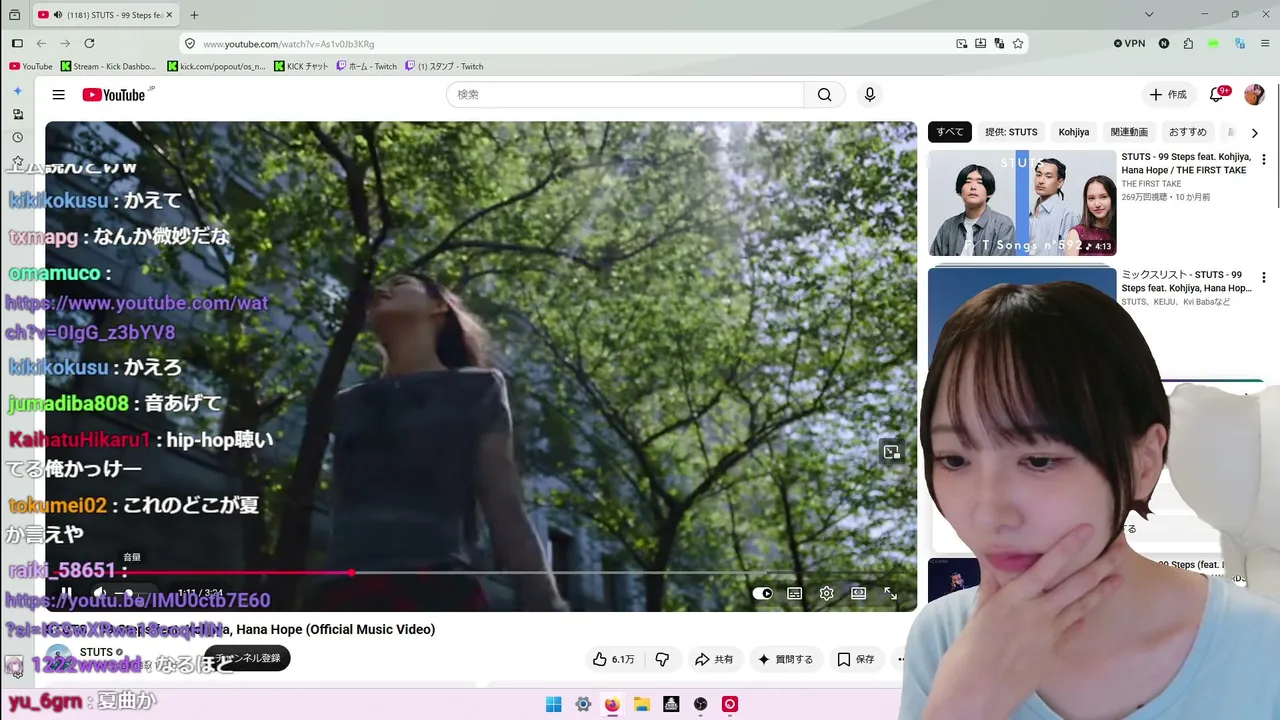Start voice search with the microphone icon

[x=870, y=95]
